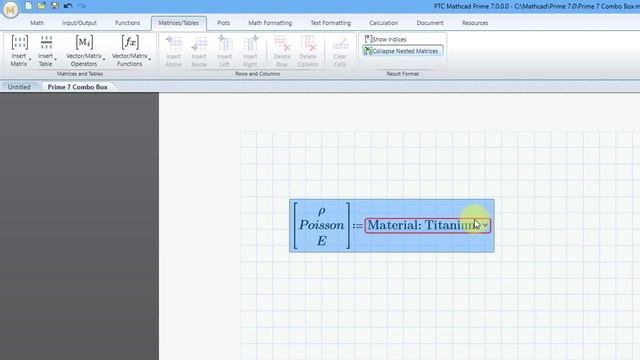Expand the Insert Matrix dropdown arrow
Screen dimensions: 640x360
[x=30, y=60]
